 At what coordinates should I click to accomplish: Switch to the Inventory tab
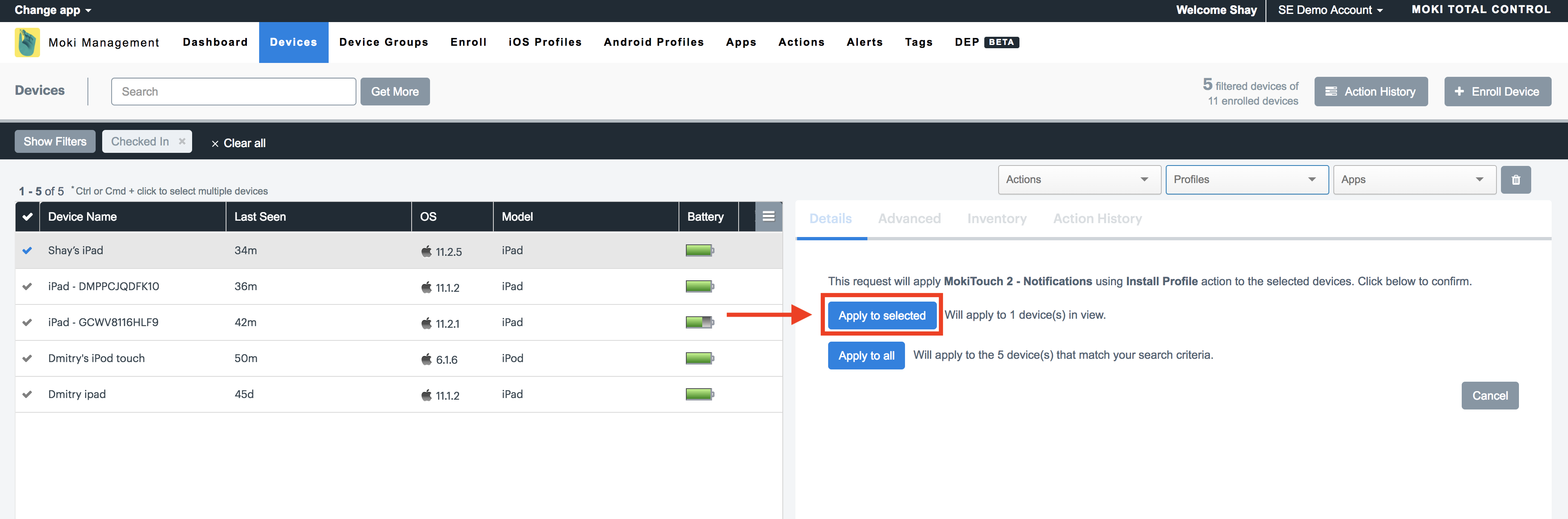997,219
